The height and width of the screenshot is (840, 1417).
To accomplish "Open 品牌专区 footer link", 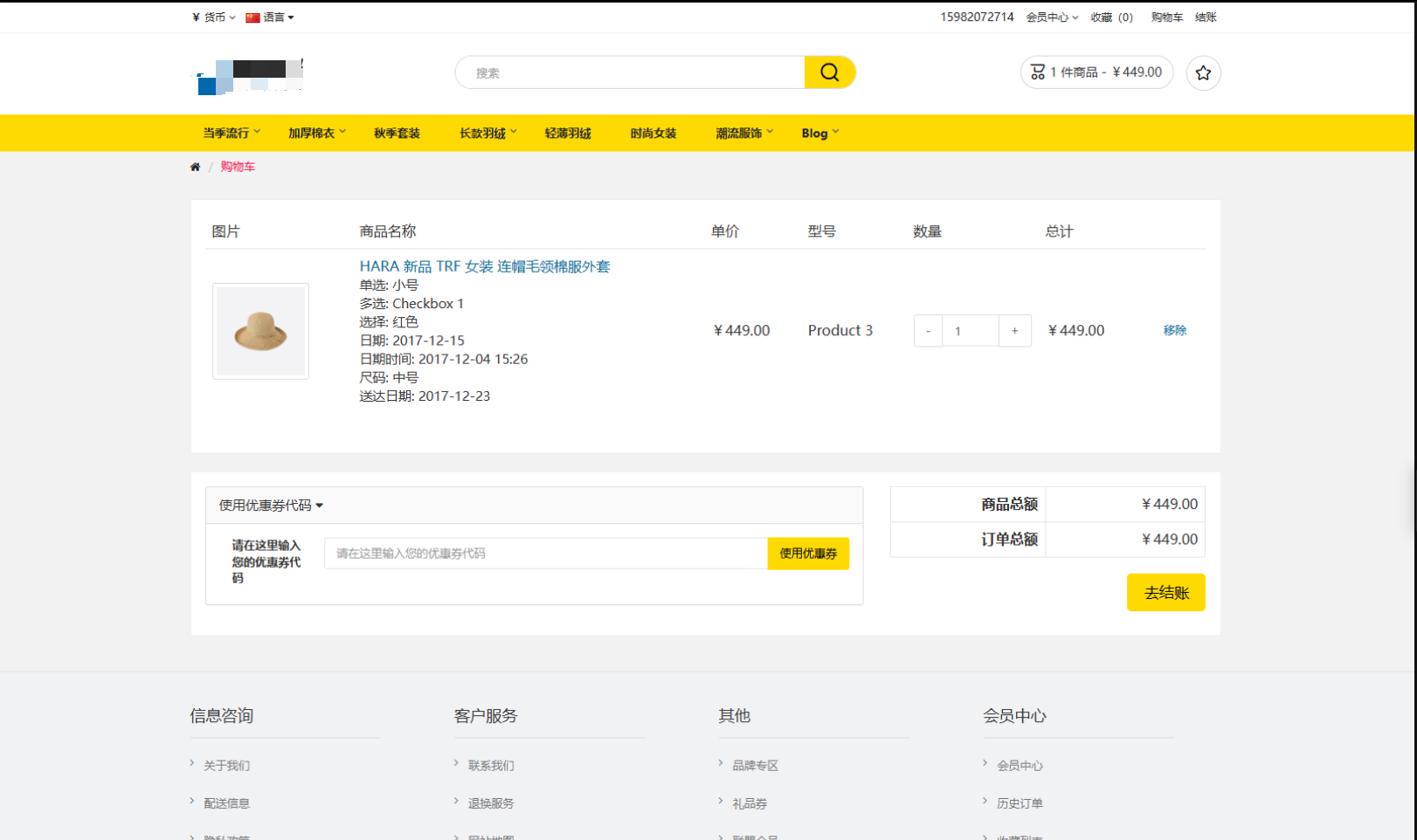I will [x=755, y=766].
